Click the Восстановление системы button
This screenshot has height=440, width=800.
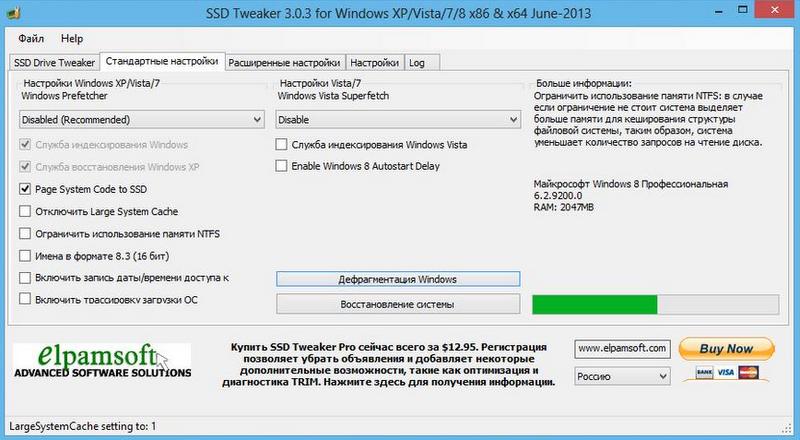click(398, 304)
